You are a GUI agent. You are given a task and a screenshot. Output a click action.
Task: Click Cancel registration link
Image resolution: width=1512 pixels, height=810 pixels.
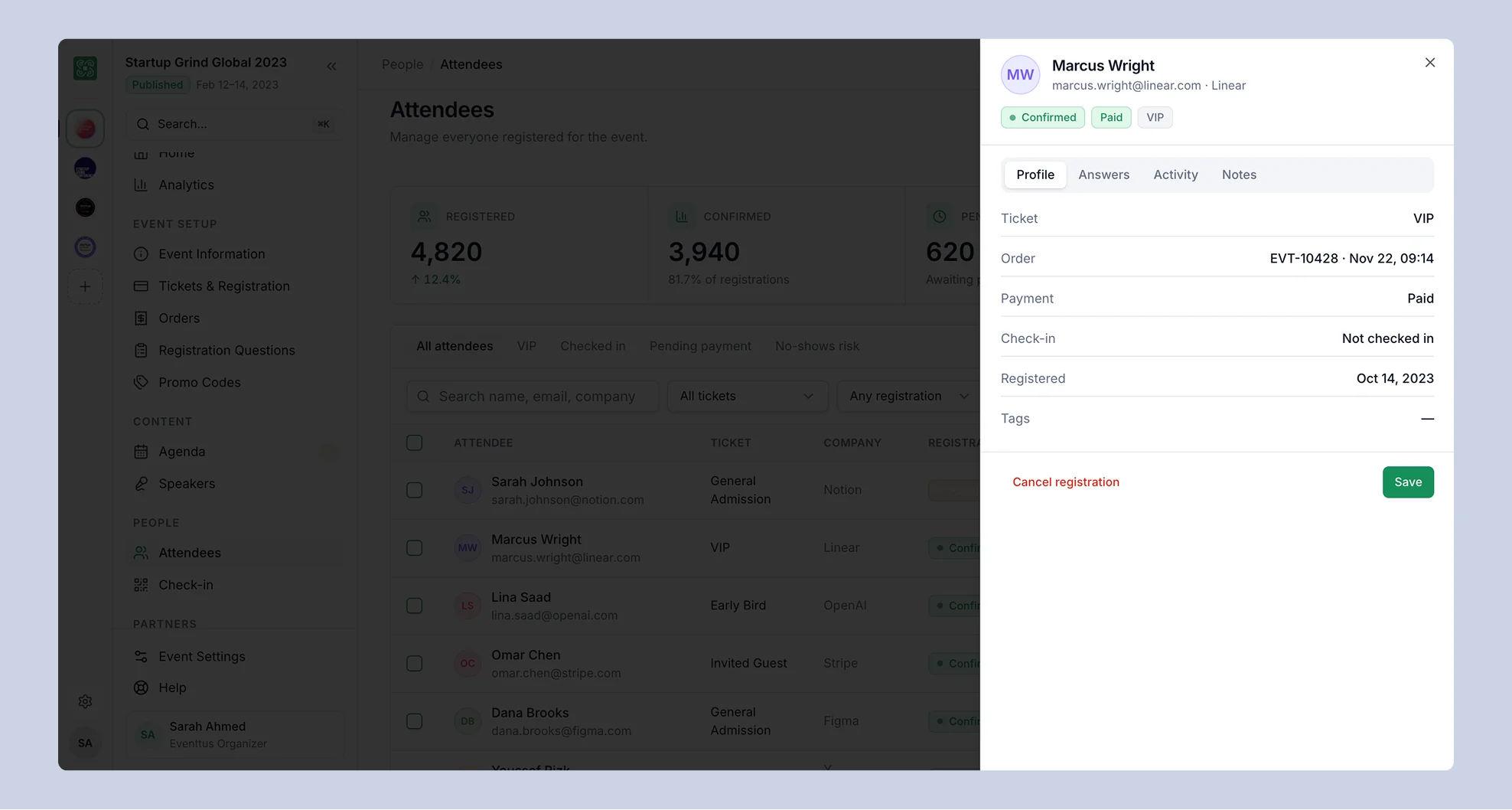click(x=1065, y=482)
